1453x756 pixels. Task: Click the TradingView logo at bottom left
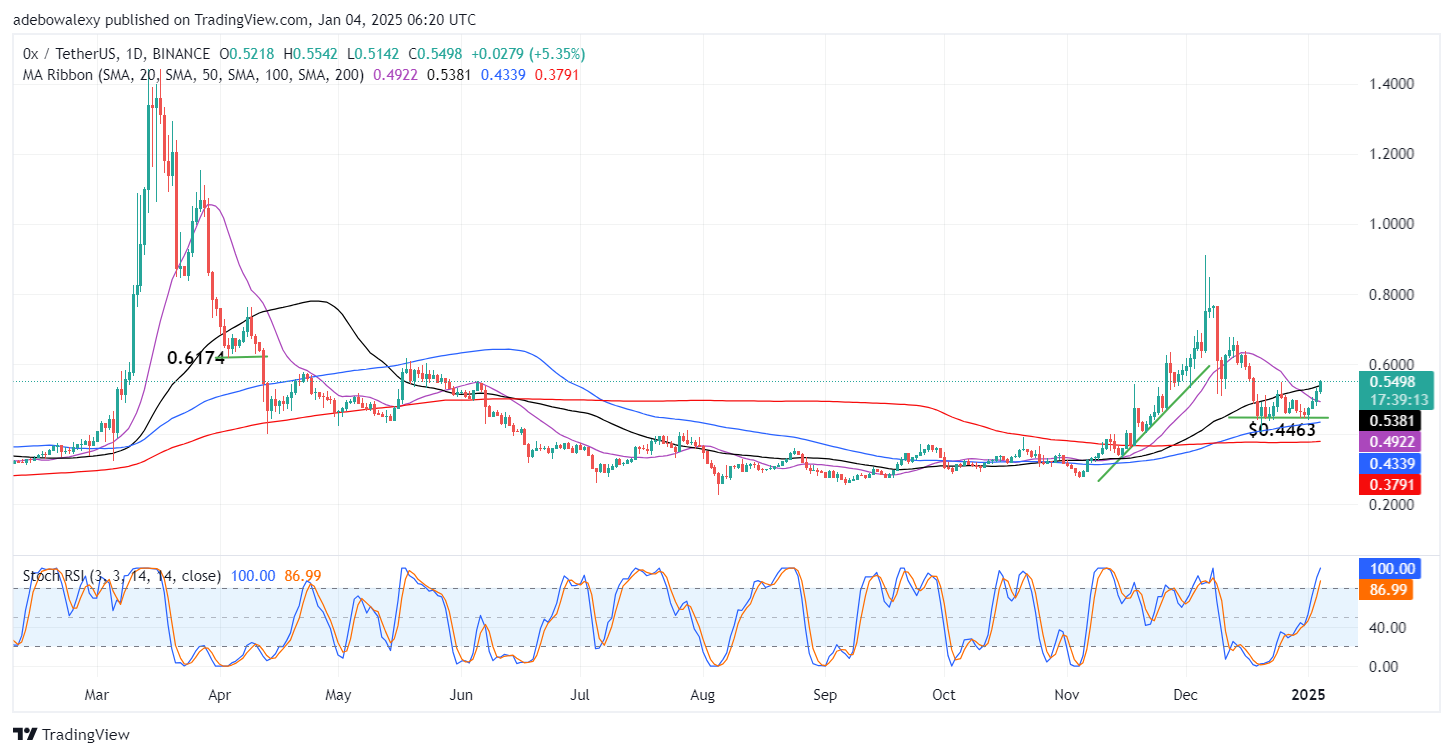click(x=72, y=735)
